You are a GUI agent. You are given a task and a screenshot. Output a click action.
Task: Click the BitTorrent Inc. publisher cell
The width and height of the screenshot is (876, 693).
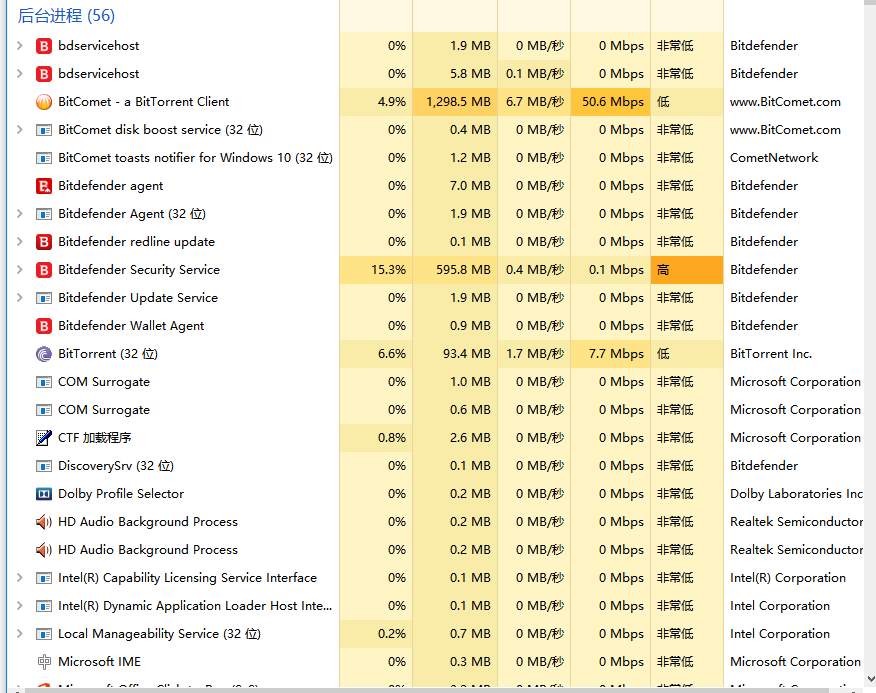coord(771,354)
